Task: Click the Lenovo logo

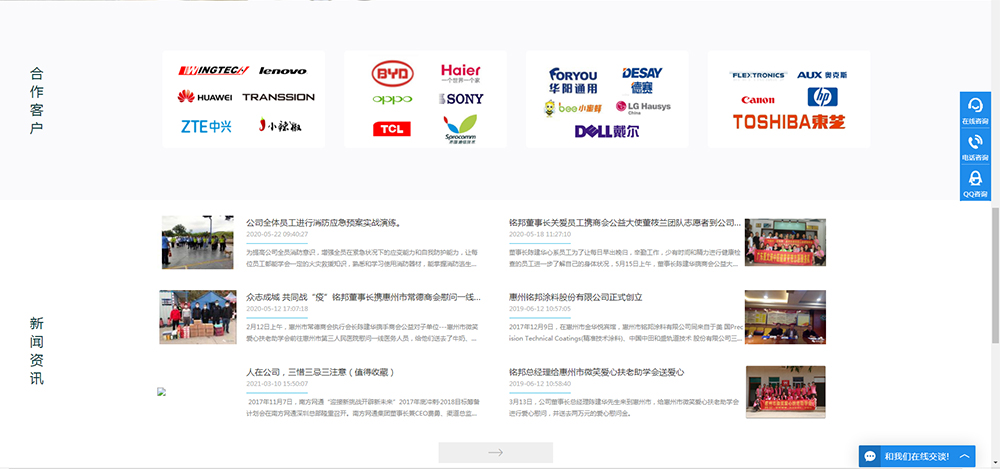Action: (x=283, y=71)
